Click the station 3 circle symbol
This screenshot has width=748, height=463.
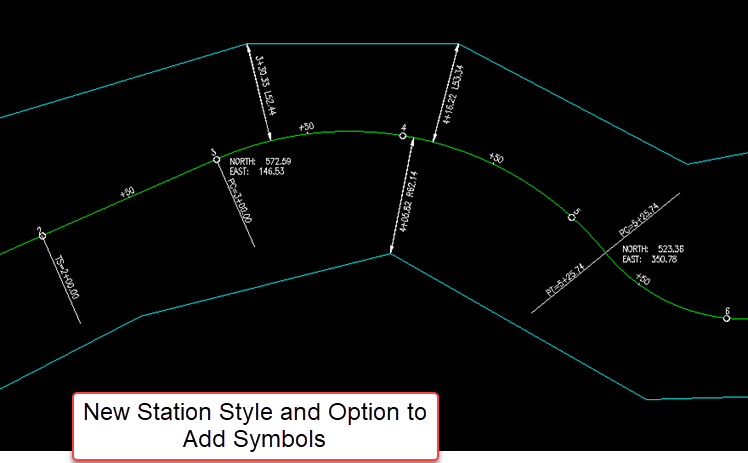[216, 159]
